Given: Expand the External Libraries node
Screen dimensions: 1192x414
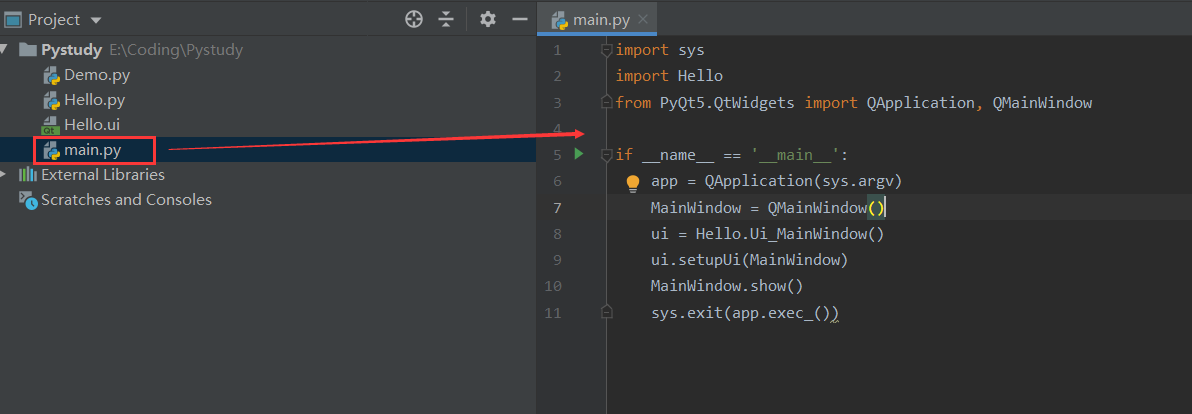Looking at the screenshot, I should click(6, 175).
